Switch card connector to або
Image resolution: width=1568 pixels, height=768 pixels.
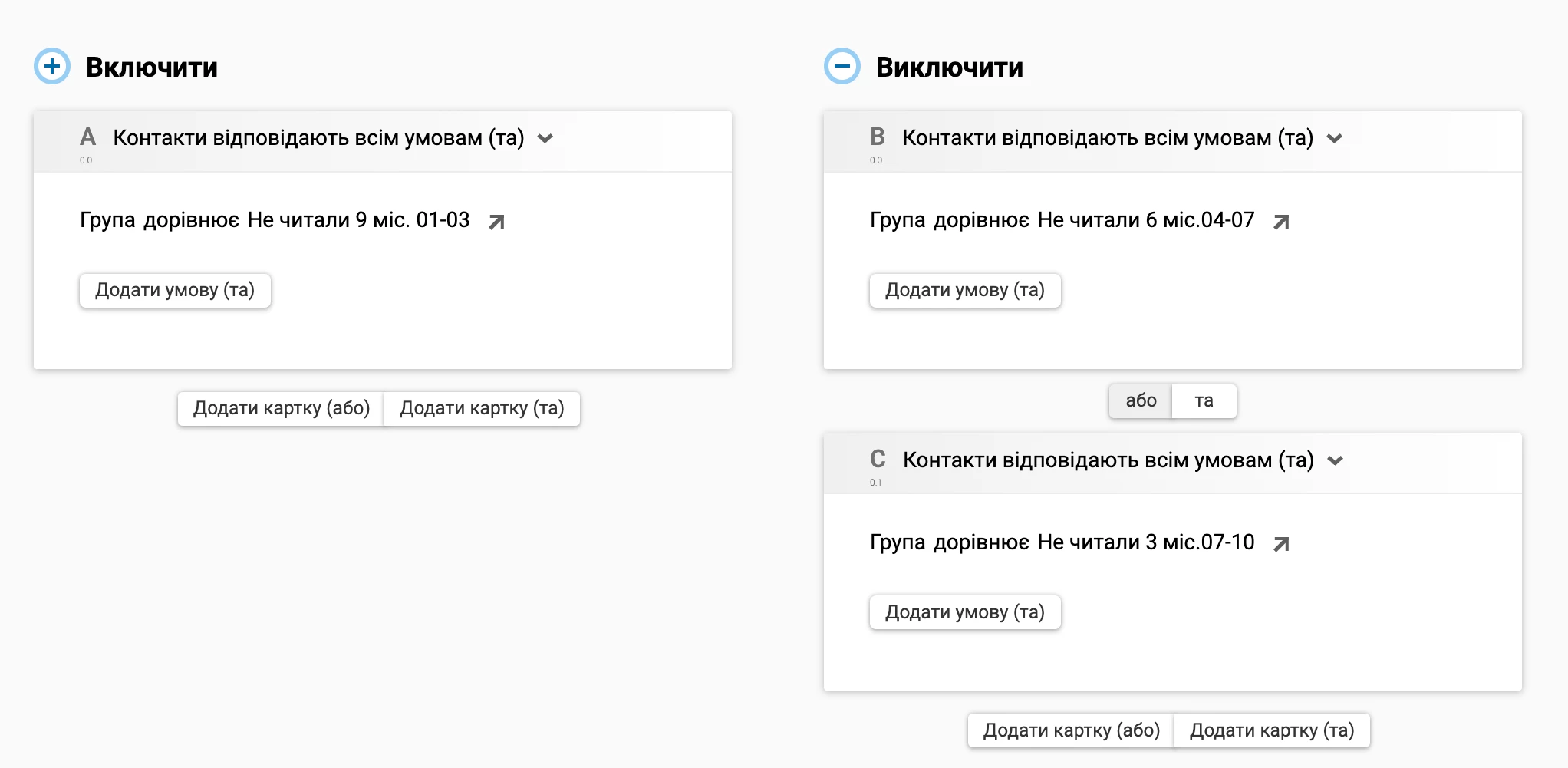click(1141, 400)
